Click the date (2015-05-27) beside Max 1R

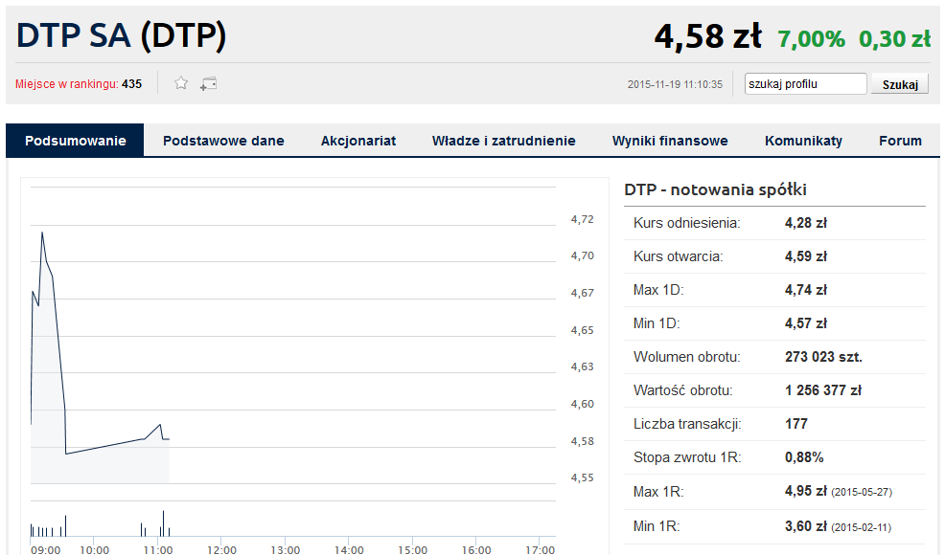(861, 492)
